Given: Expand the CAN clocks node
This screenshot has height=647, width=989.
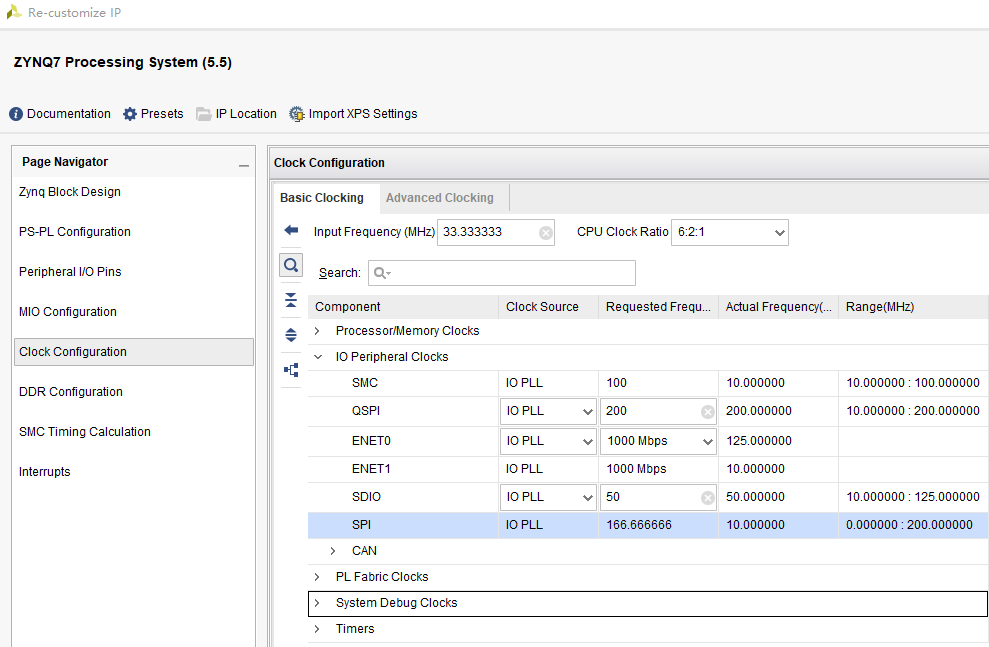Looking at the screenshot, I should pyautogui.click(x=333, y=551).
